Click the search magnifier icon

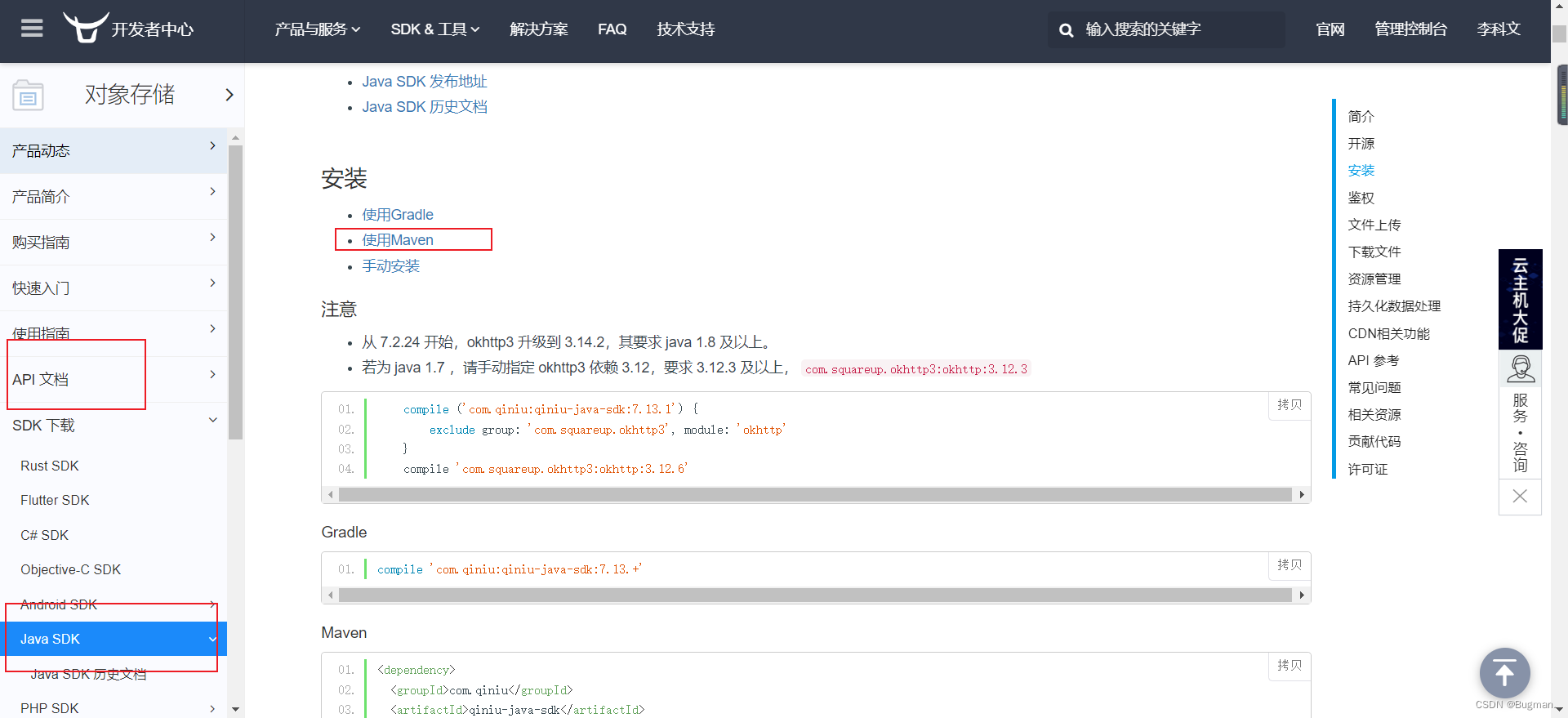coord(1066,30)
